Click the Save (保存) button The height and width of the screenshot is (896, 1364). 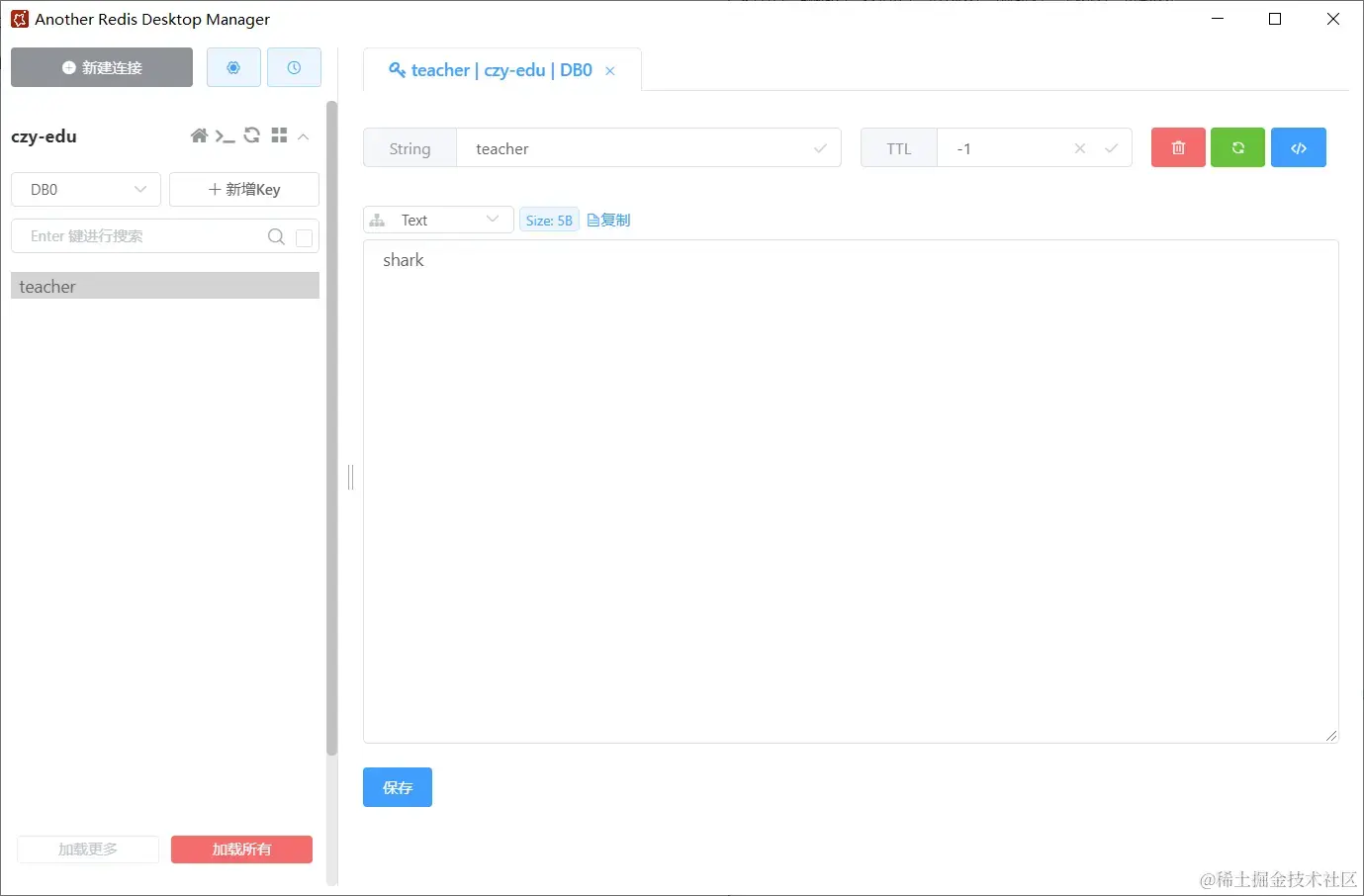398,787
